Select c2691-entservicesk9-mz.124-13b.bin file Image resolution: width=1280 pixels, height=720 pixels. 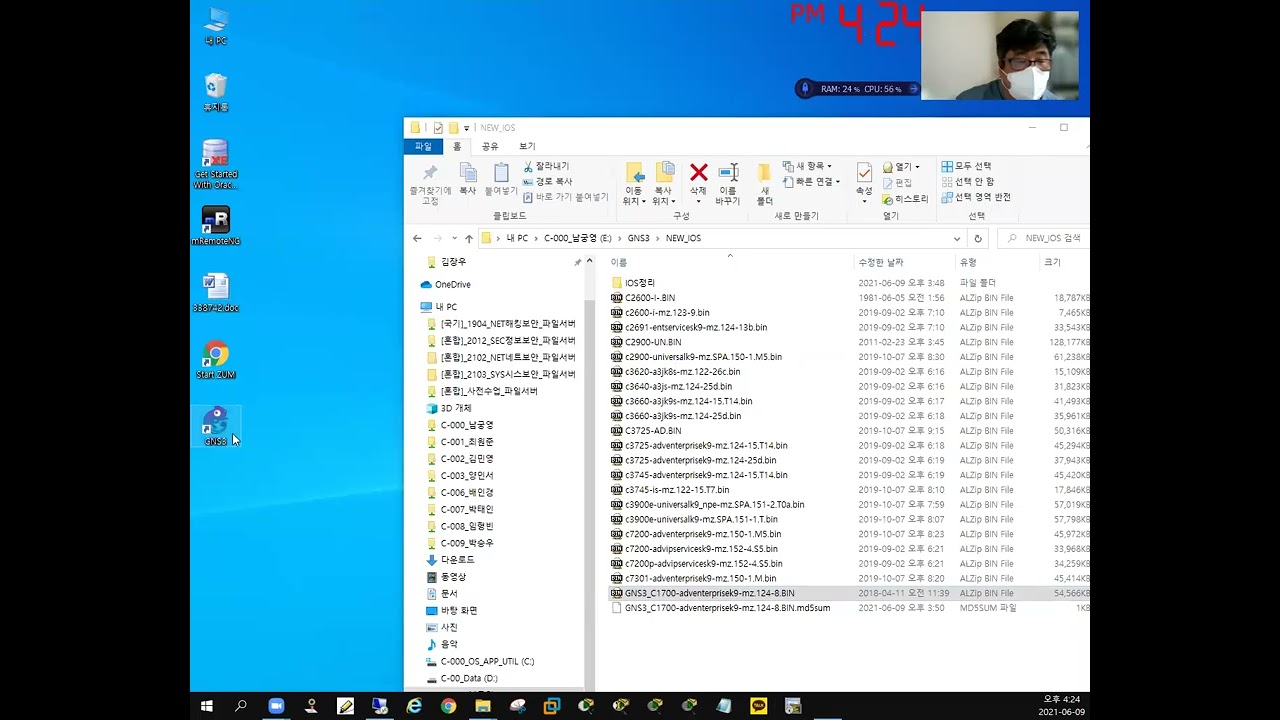pyautogui.click(x=695, y=327)
